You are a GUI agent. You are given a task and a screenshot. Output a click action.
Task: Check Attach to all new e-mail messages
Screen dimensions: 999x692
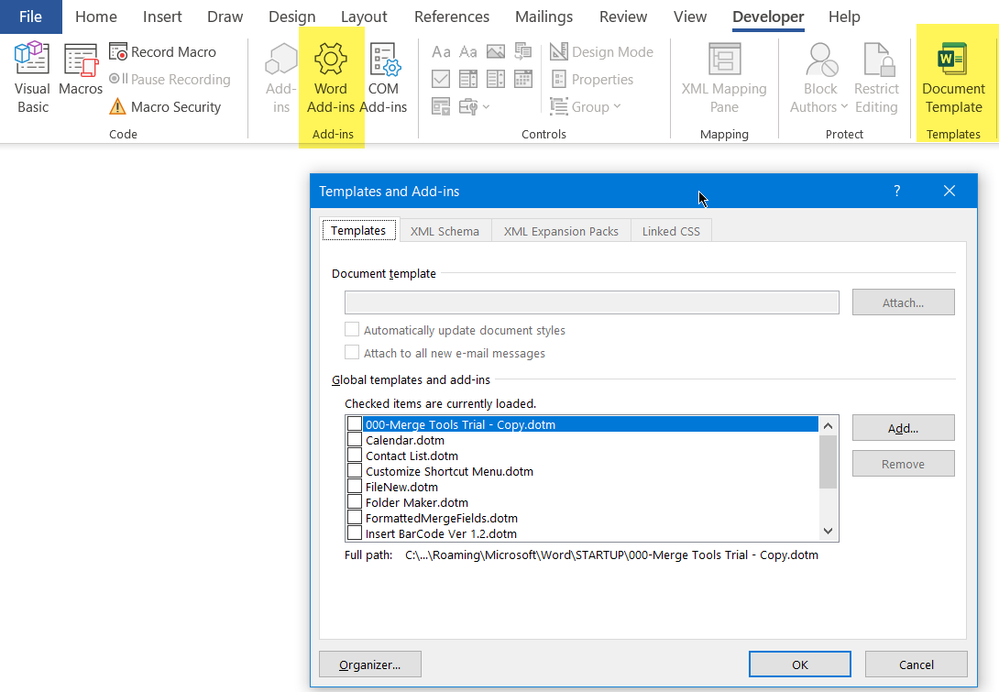pyautogui.click(x=352, y=352)
